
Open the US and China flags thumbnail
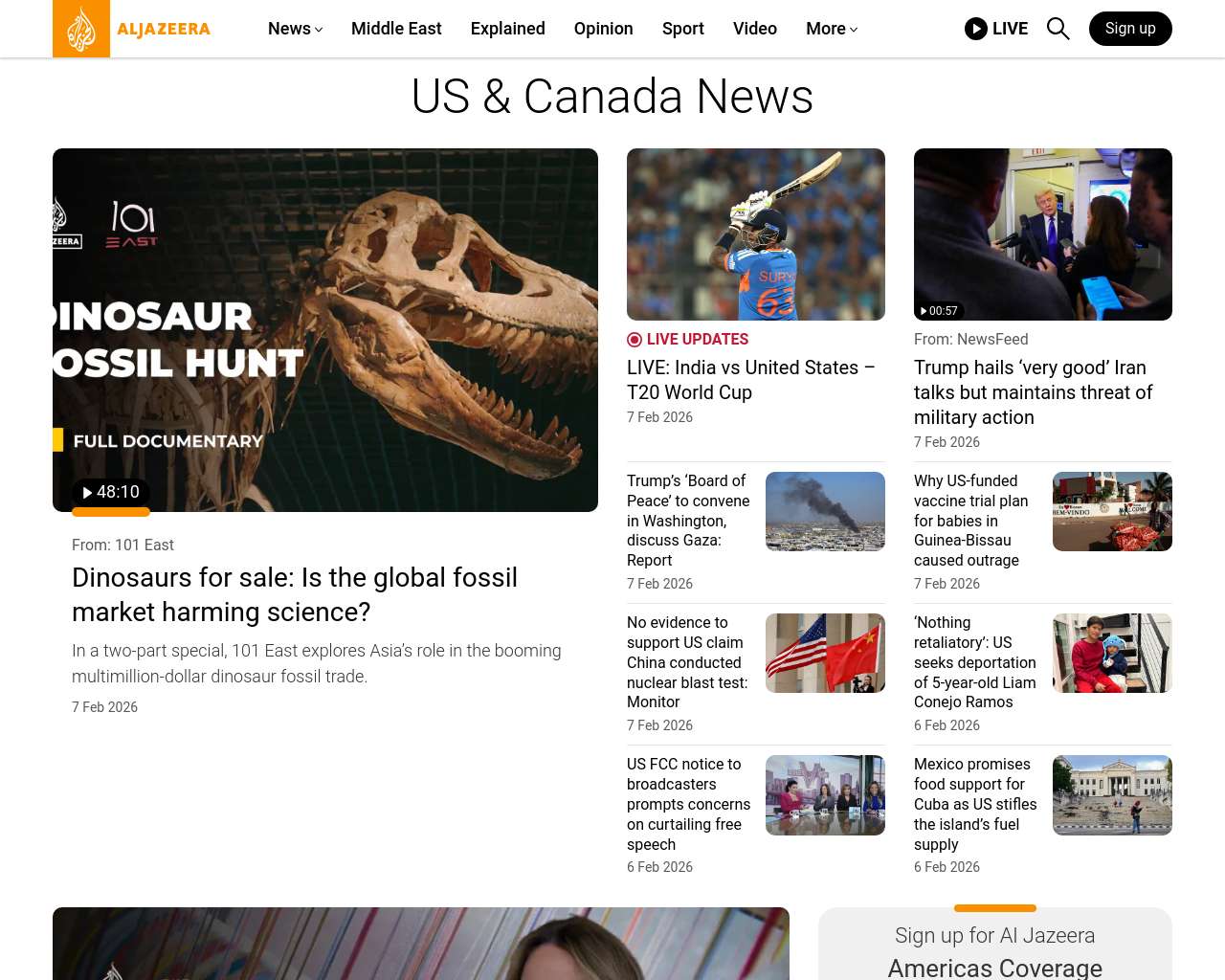click(825, 653)
